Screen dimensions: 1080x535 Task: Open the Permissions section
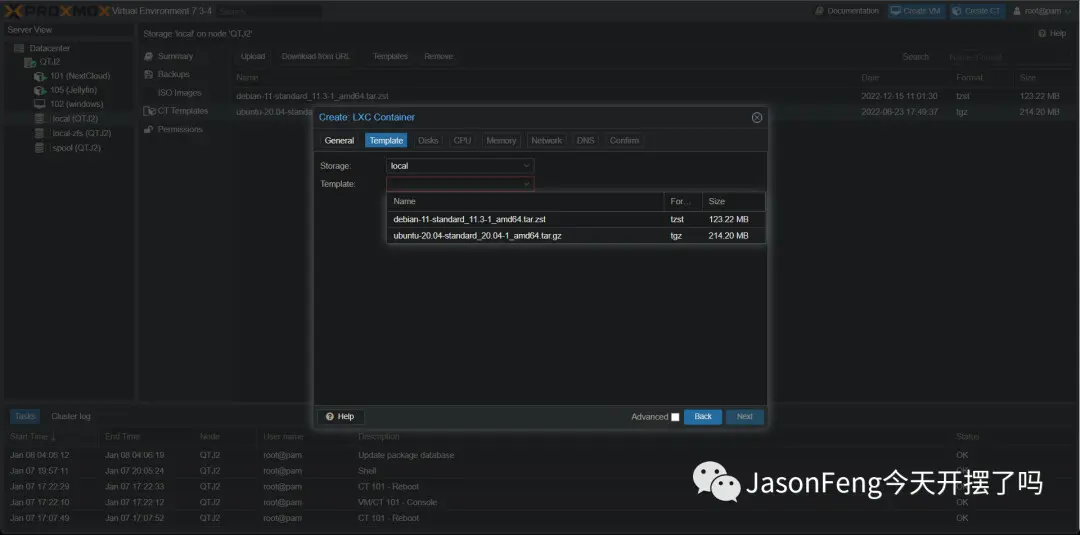point(180,129)
